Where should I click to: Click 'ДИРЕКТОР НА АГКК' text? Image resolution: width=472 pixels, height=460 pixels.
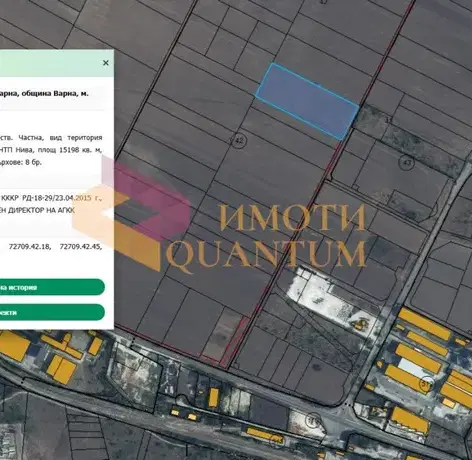[41, 210]
